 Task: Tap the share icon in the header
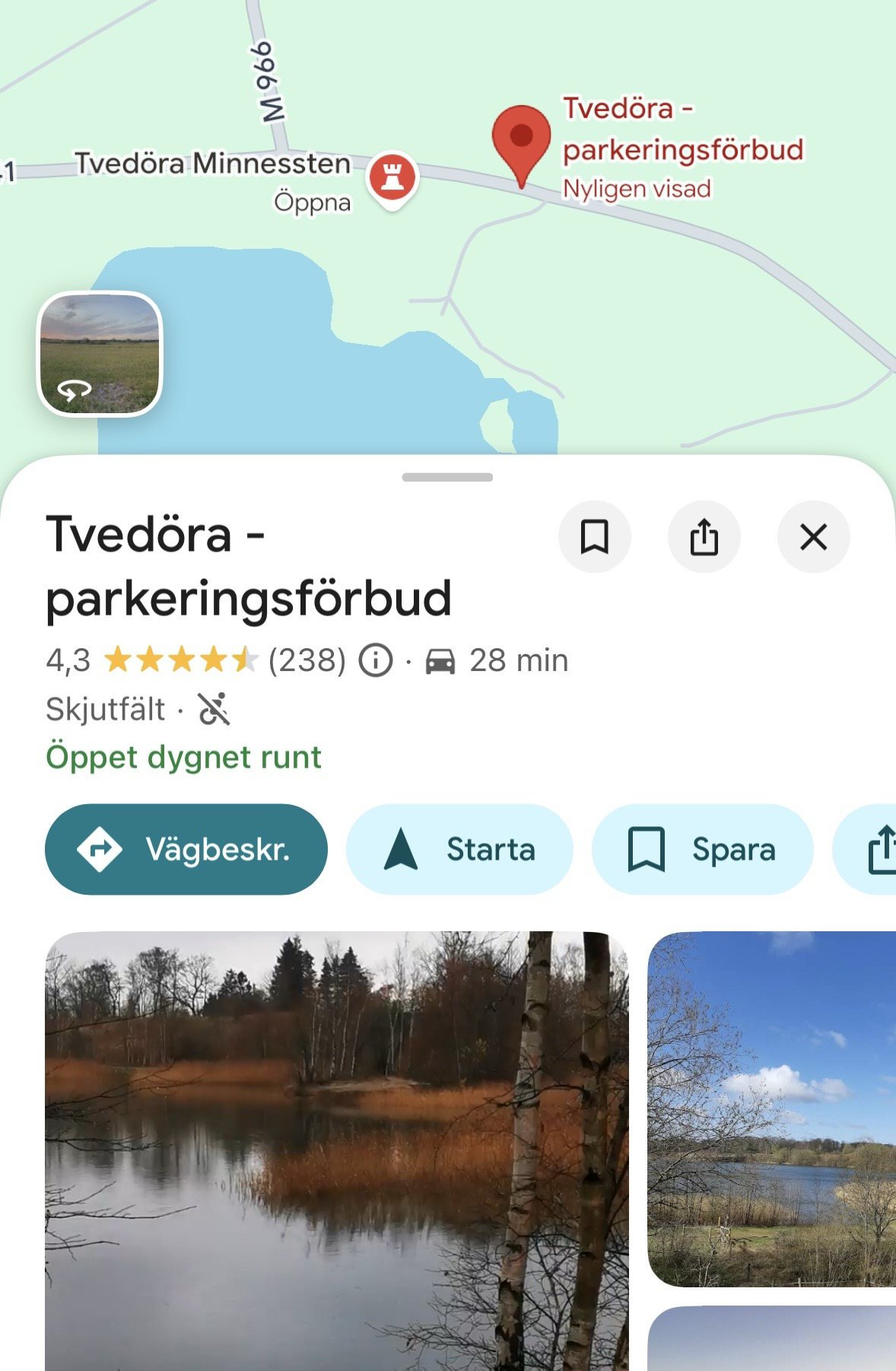[704, 537]
